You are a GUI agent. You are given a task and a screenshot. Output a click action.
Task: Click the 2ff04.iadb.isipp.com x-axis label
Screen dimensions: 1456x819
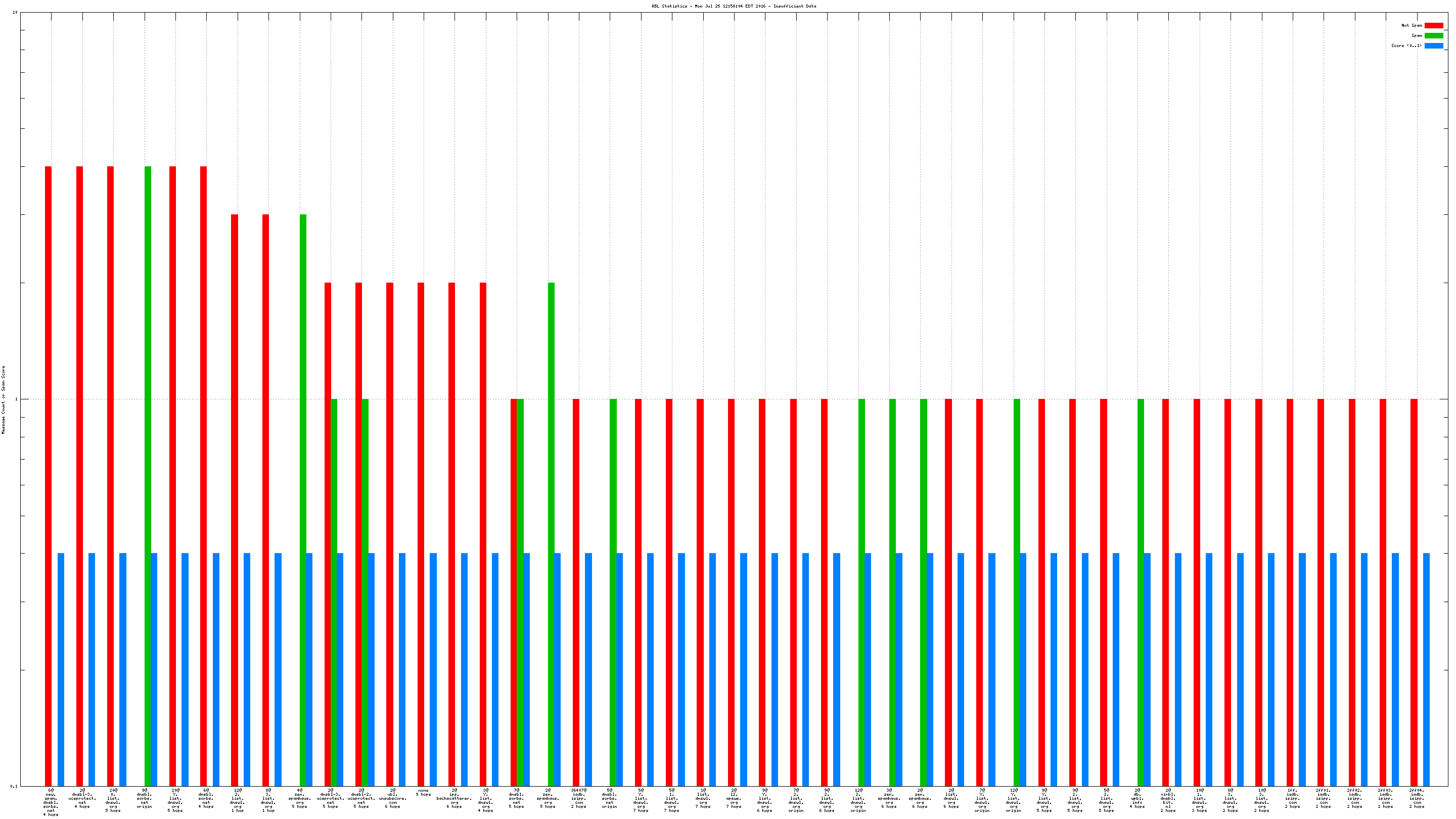pyautogui.click(x=1417, y=798)
